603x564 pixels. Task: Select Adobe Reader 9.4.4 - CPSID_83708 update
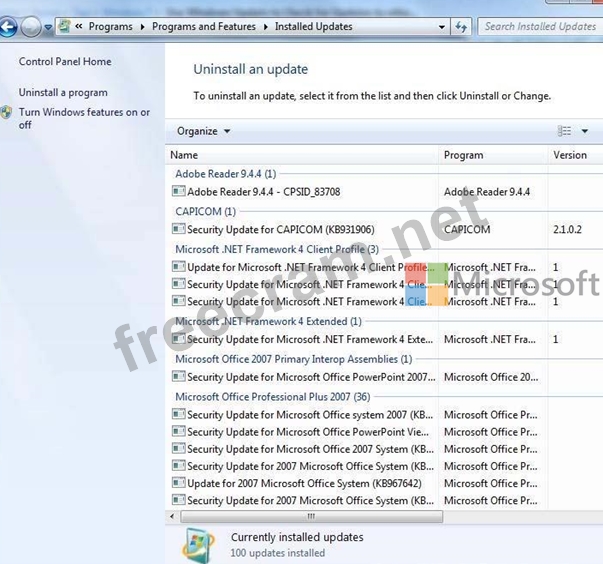[x=263, y=191]
